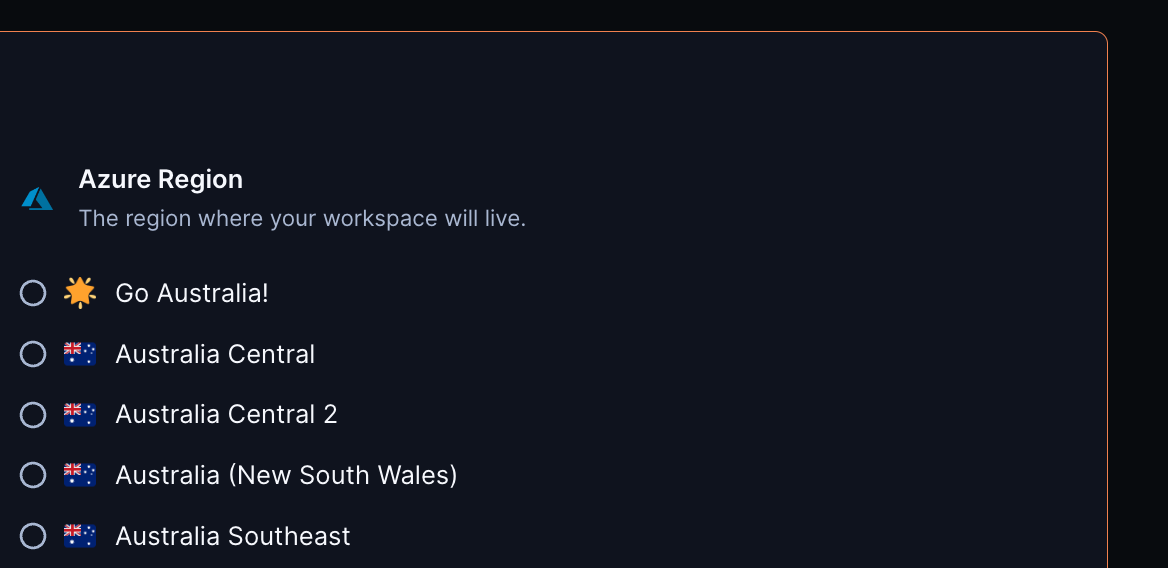Click the Australia (New South Wales) flag icon
The image size is (1168, 568).
click(x=80, y=475)
